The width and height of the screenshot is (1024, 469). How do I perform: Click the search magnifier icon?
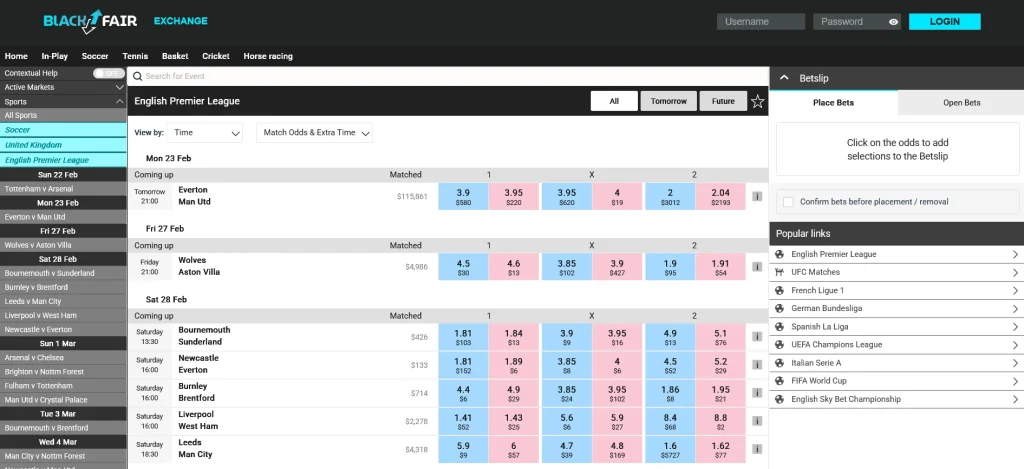[x=137, y=76]
